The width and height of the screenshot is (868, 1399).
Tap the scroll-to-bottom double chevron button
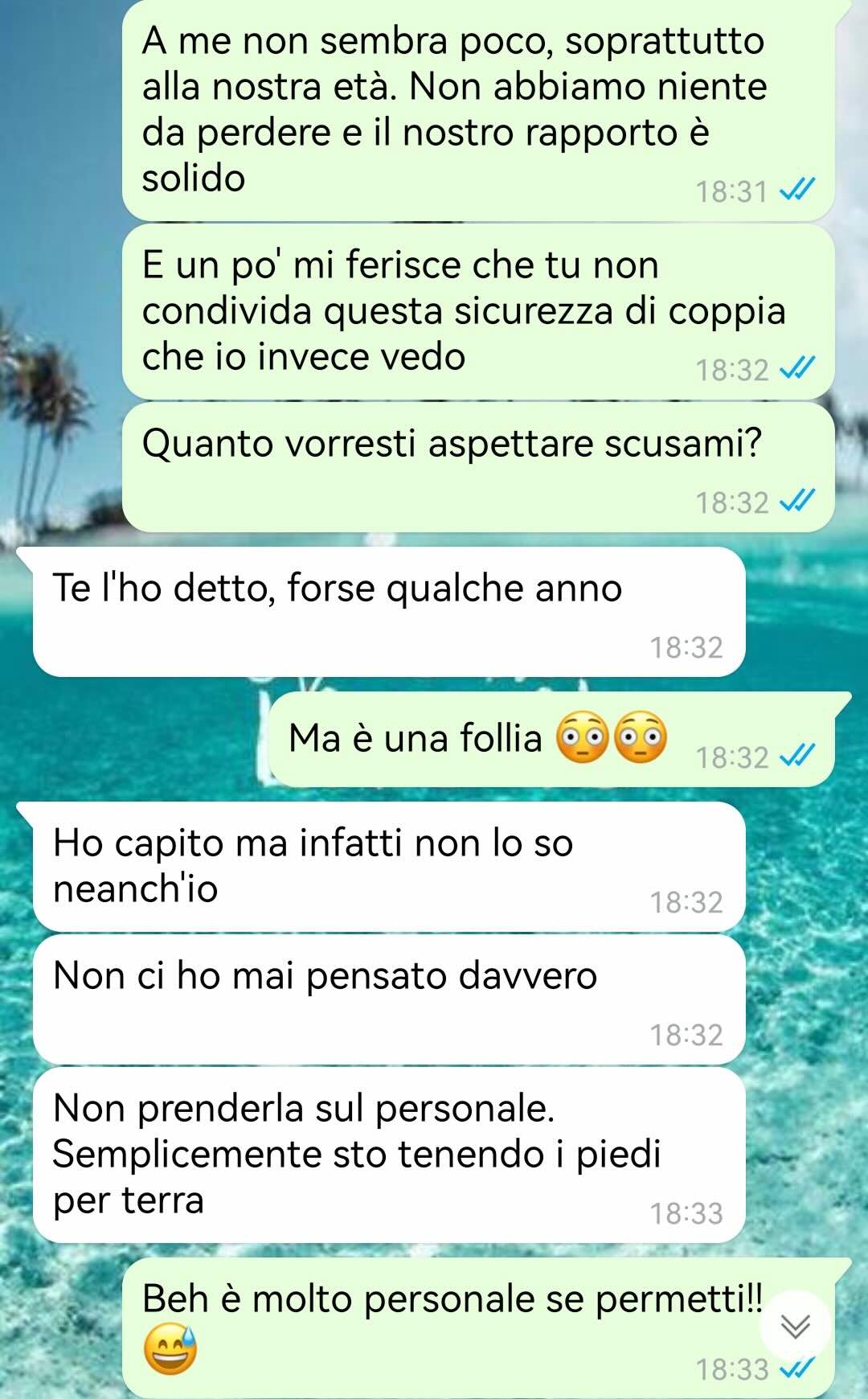795,1326
